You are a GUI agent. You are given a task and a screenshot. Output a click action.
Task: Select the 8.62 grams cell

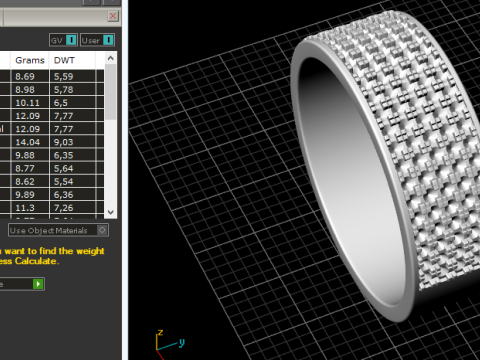30,181
